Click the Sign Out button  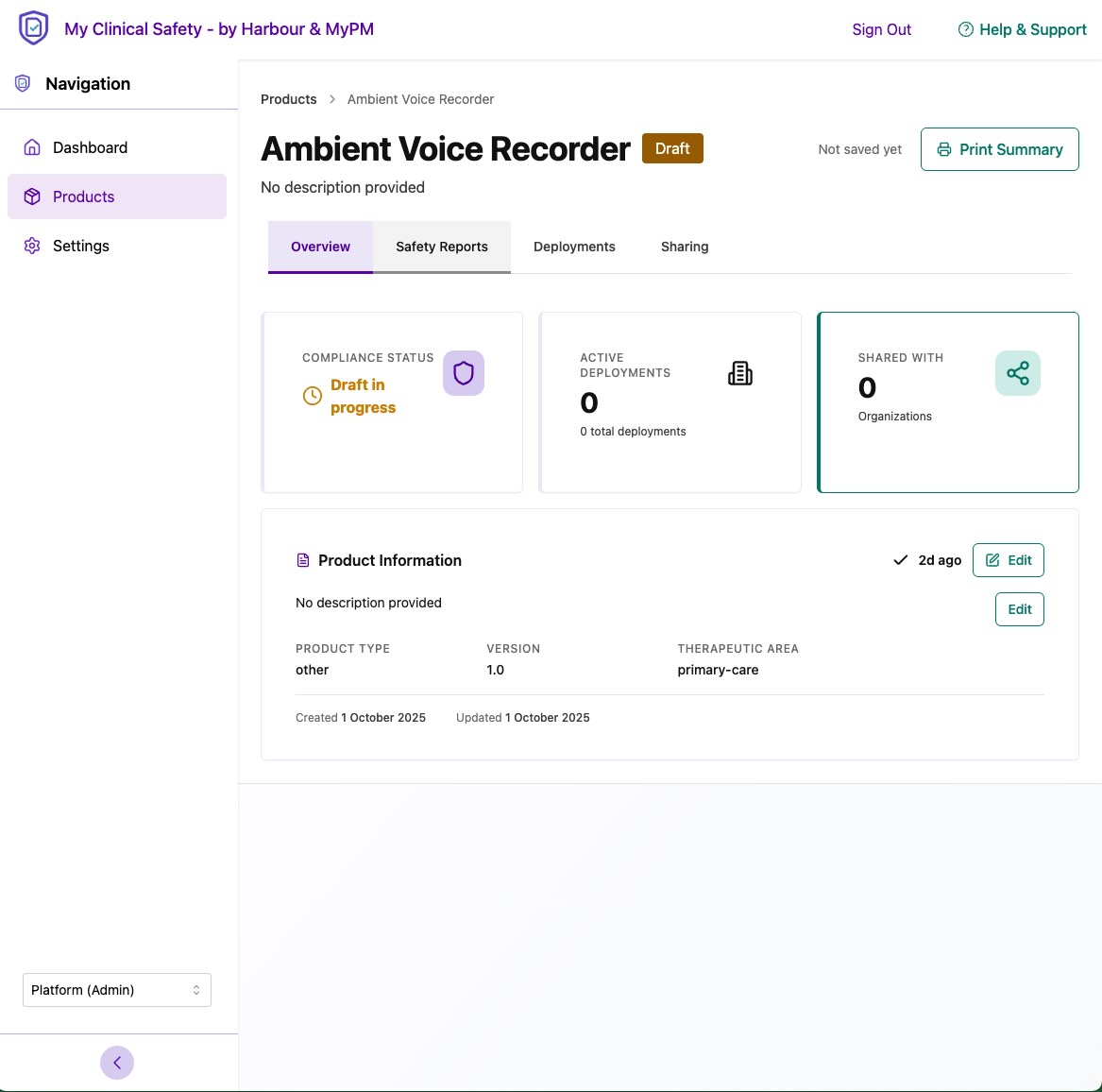coord(881,29)
